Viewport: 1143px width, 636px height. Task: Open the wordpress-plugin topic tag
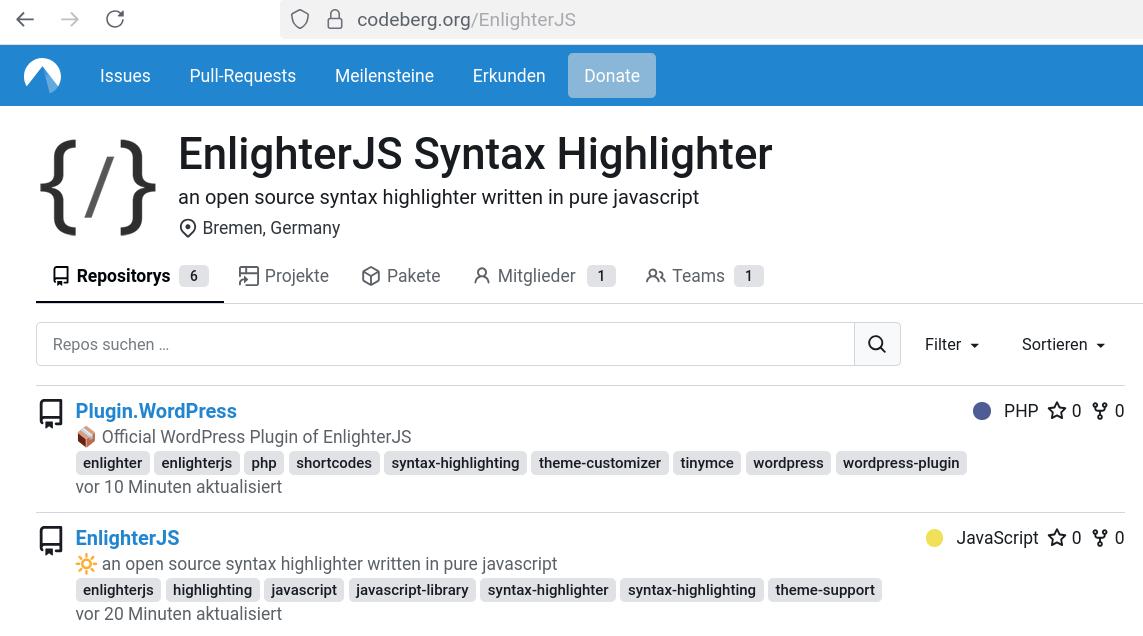pyautogui.click(x=901, y=463)
